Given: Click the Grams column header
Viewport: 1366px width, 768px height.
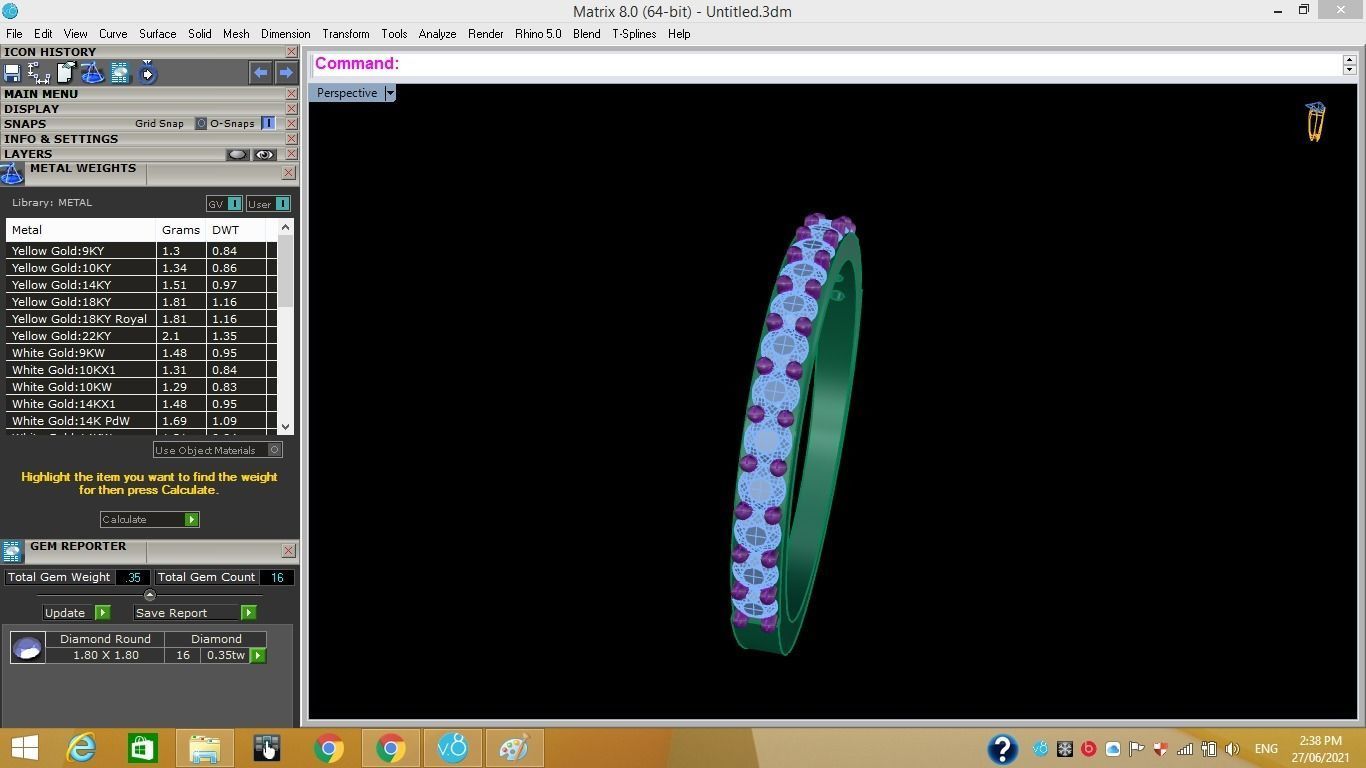Looking at the screenshot, I should point(181,230).
